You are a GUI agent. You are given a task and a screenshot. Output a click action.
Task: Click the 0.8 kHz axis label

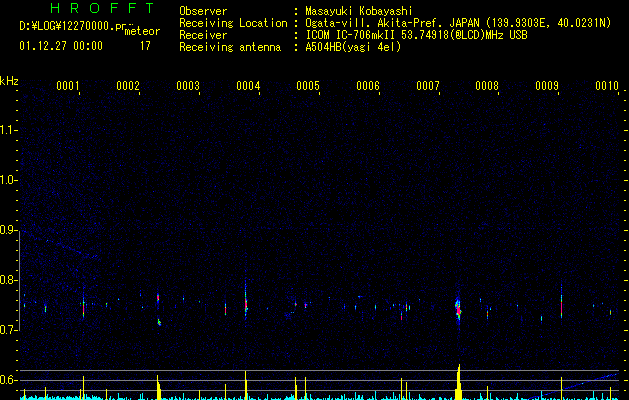(x=8, y=280)
